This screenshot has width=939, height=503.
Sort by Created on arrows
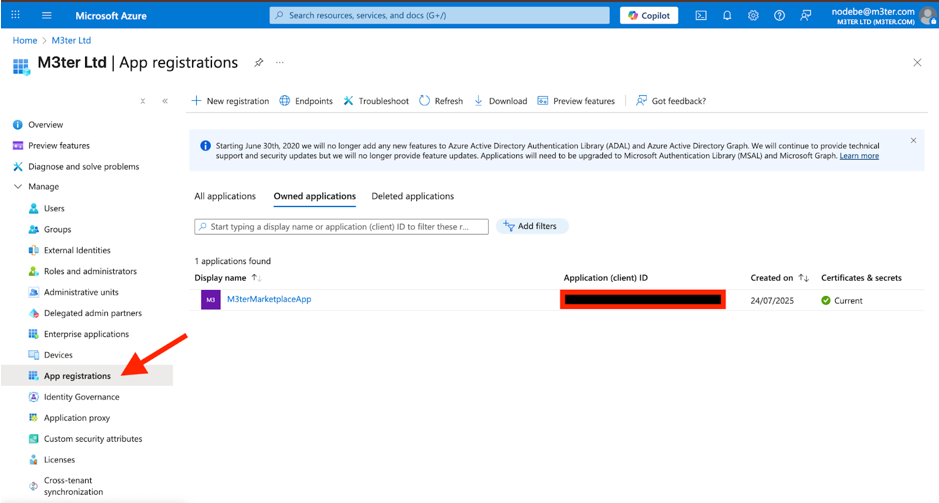coord(804,278)
